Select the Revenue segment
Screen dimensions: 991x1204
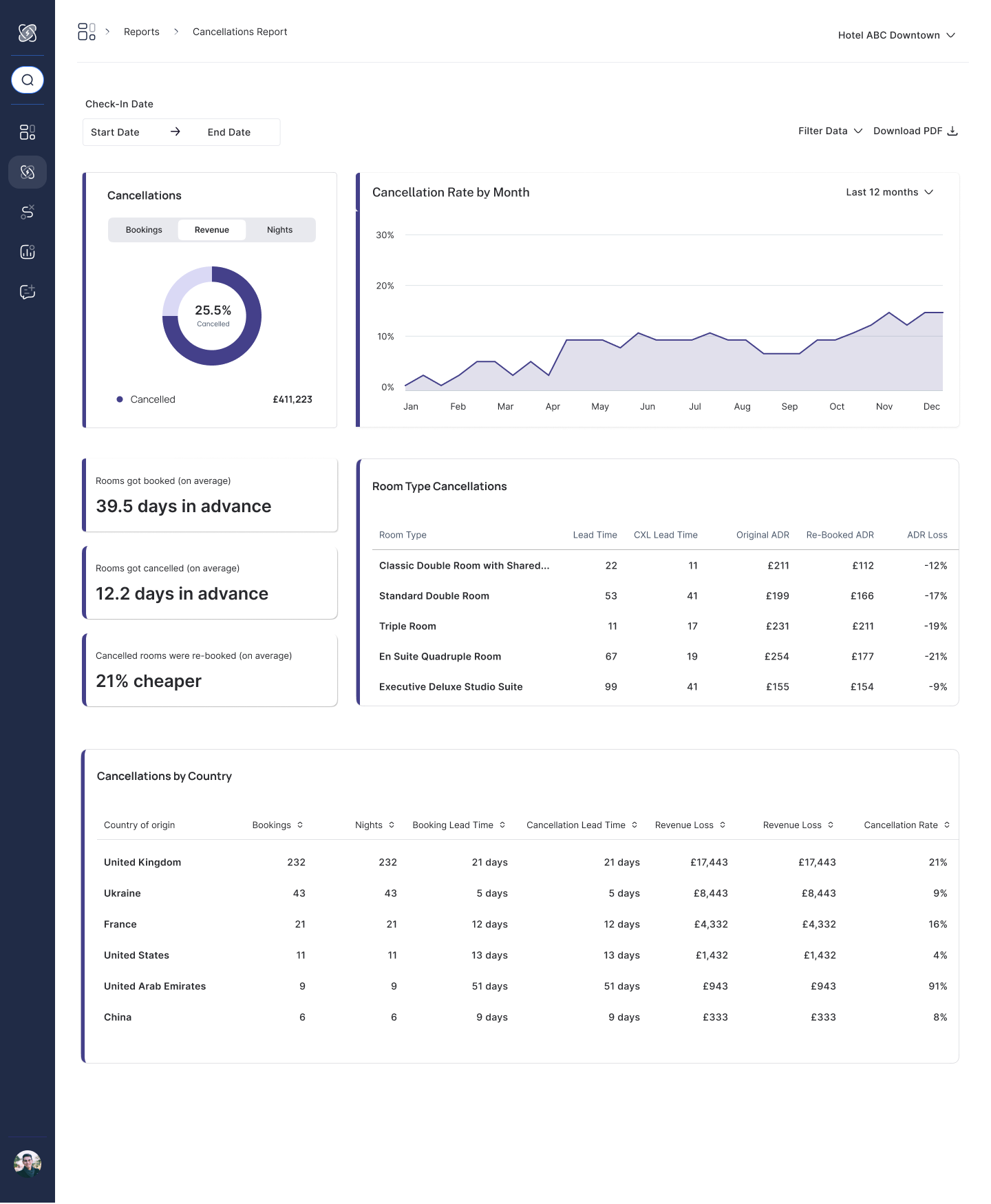(x=212, y=230)
